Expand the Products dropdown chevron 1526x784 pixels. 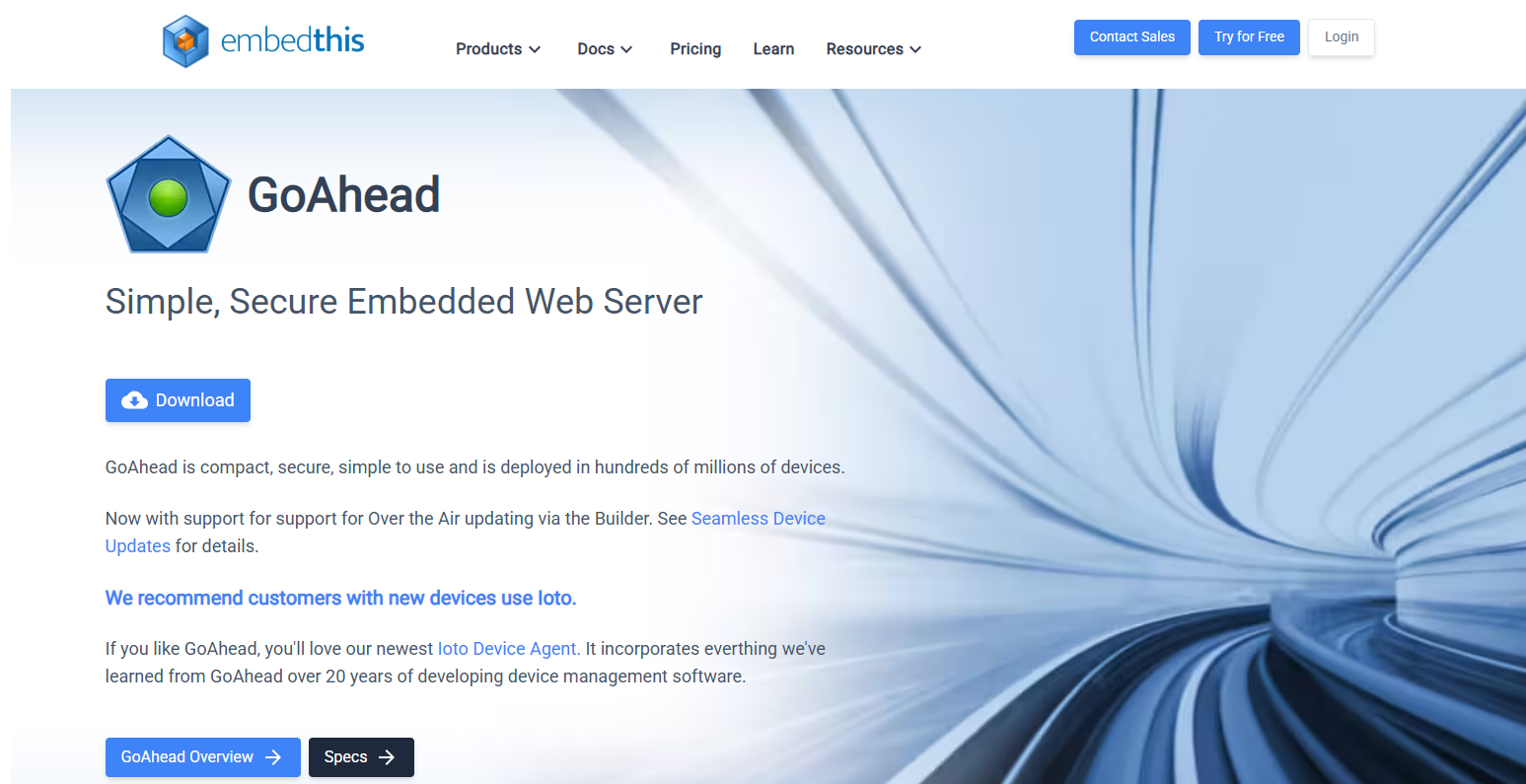(535, 49)
